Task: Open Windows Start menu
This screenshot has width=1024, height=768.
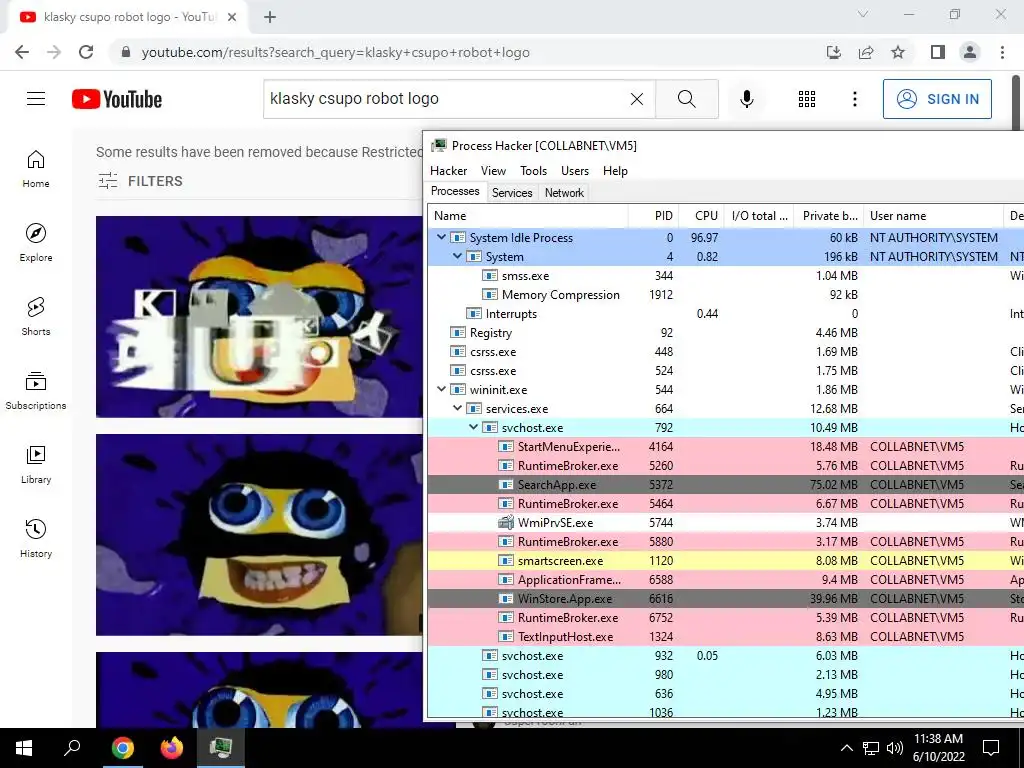Action: pyautogui.click(x=24, y=748)
